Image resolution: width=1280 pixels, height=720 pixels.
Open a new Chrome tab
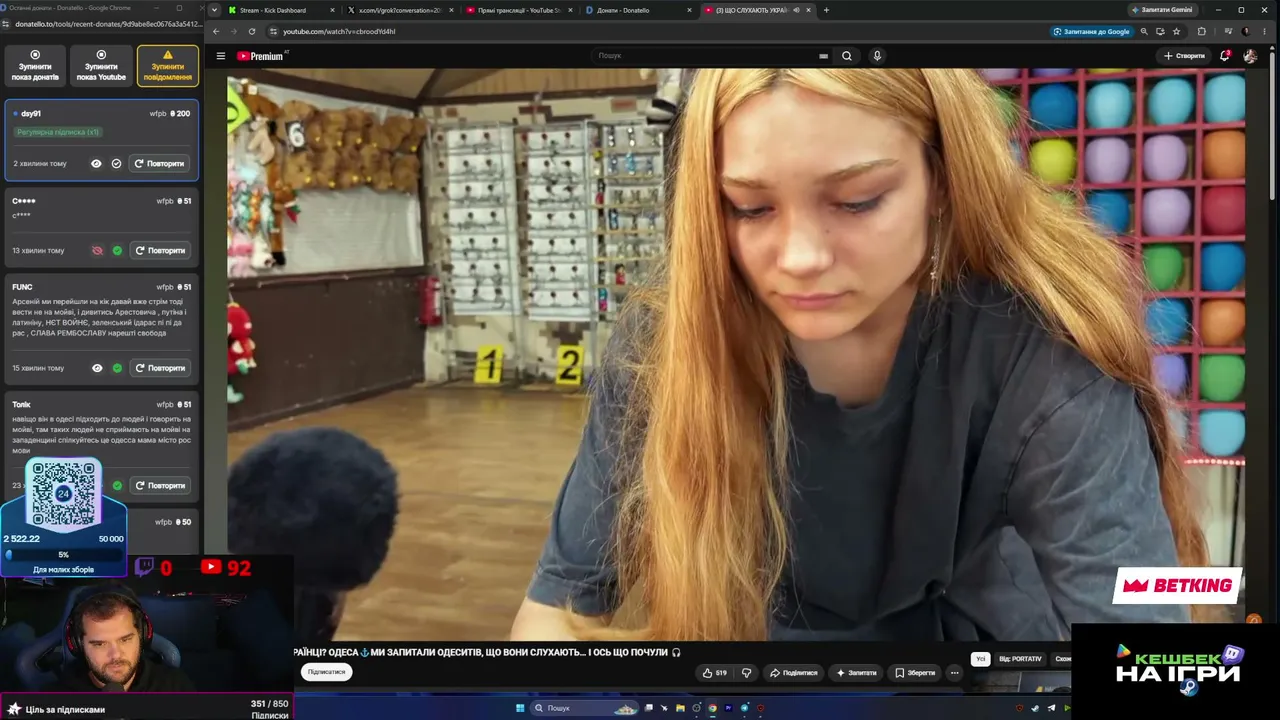826,10
